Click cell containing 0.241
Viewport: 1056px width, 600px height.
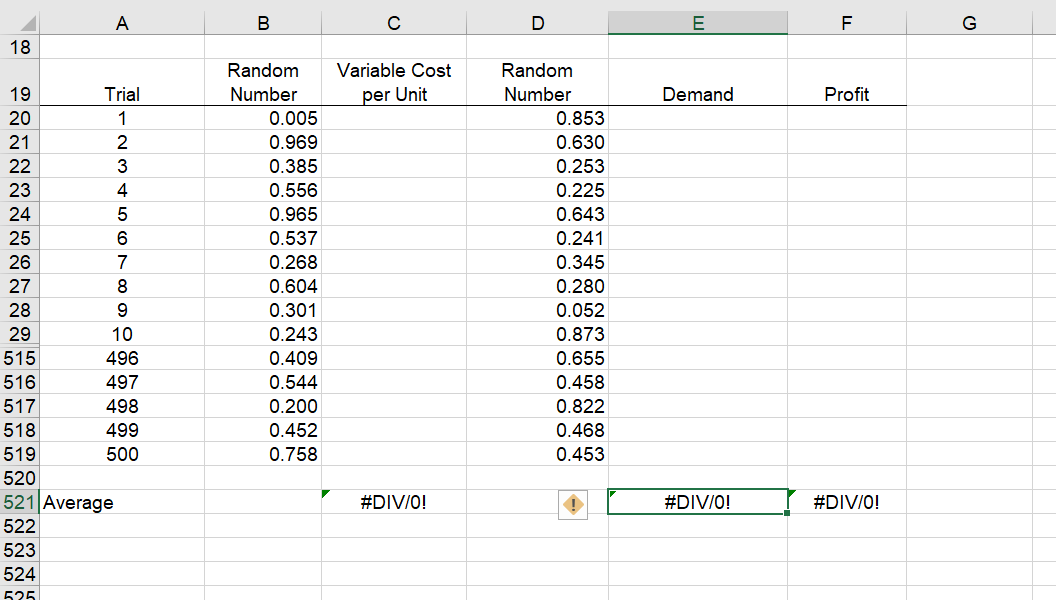(x=537, y=238)
